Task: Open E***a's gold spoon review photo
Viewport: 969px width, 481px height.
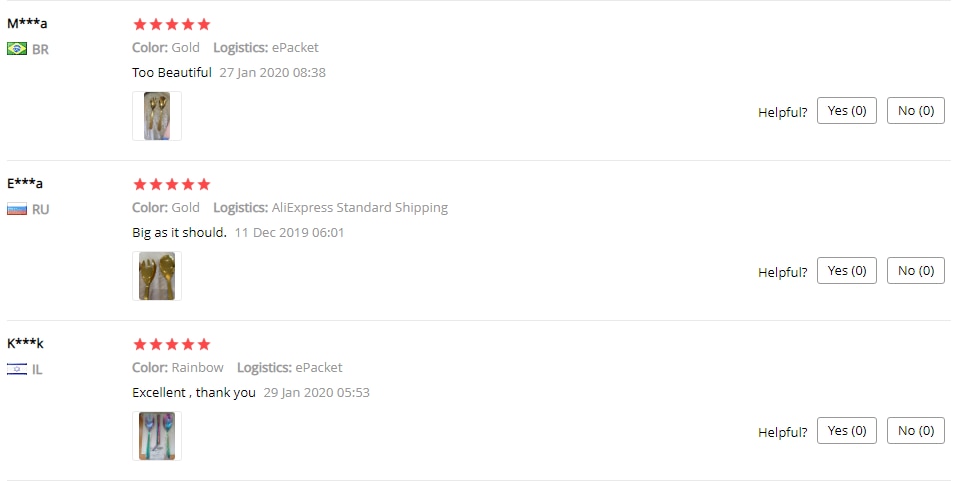Action: pyautogui.click(x=157, y=276)
